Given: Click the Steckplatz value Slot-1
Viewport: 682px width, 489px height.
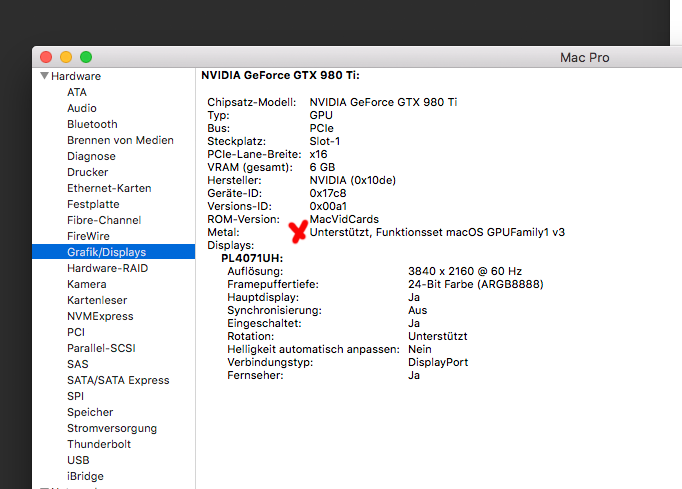Looking at the screenshot, I should (x=324, y=141).
